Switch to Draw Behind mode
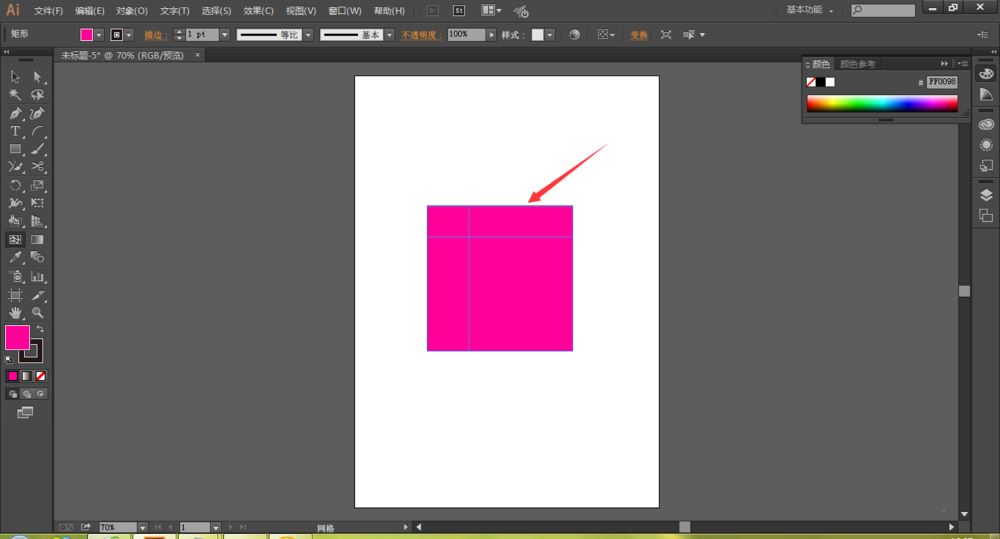 tap(27, 394)
